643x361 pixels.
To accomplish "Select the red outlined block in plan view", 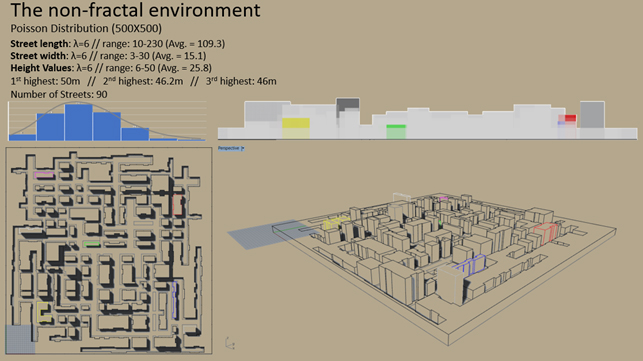I will point(178,205).
